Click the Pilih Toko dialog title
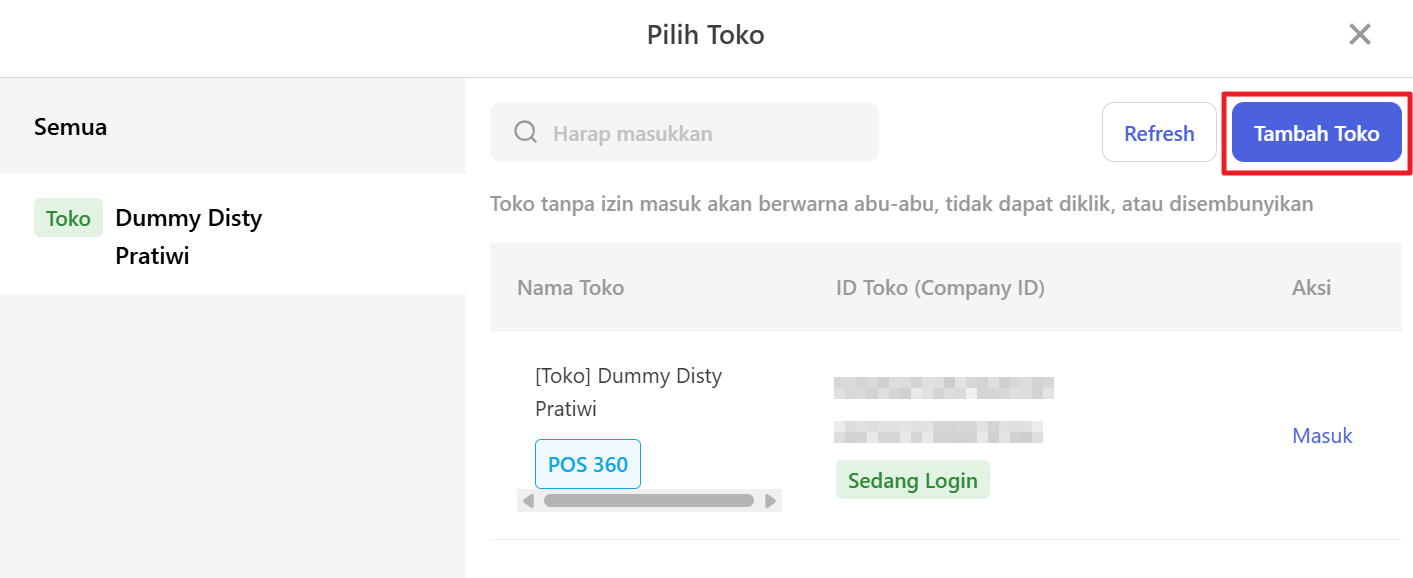Image resolution: width=1413 pixels, height=578 pixels. point(705,35)
